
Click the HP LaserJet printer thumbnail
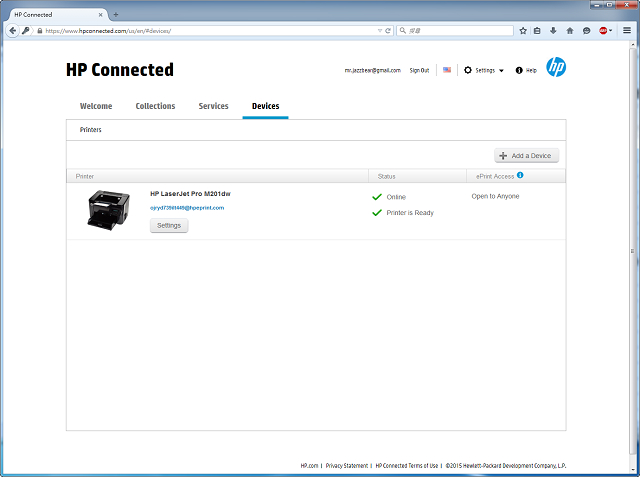[x=109, y=210]
